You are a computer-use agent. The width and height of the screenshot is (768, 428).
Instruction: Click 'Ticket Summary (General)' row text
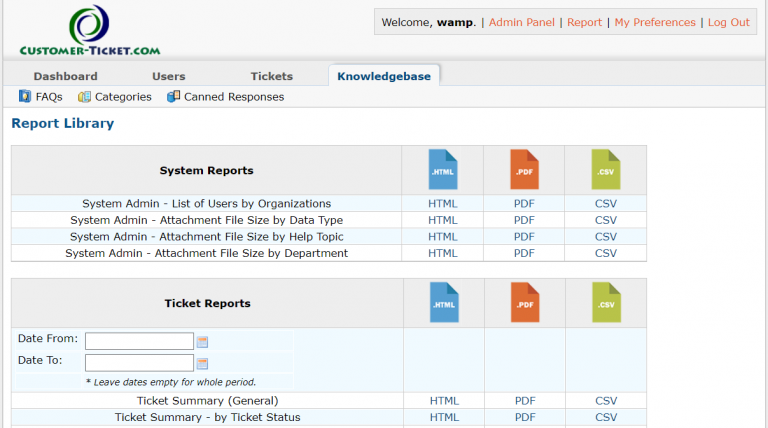[208, 401]
